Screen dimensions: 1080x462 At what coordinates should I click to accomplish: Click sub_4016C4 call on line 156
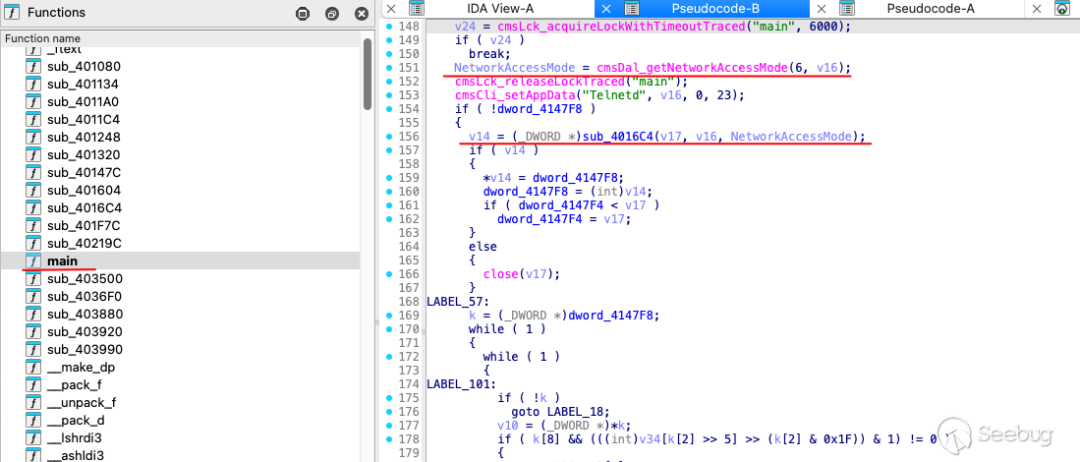pyautogui.click(x=618, y=136)
